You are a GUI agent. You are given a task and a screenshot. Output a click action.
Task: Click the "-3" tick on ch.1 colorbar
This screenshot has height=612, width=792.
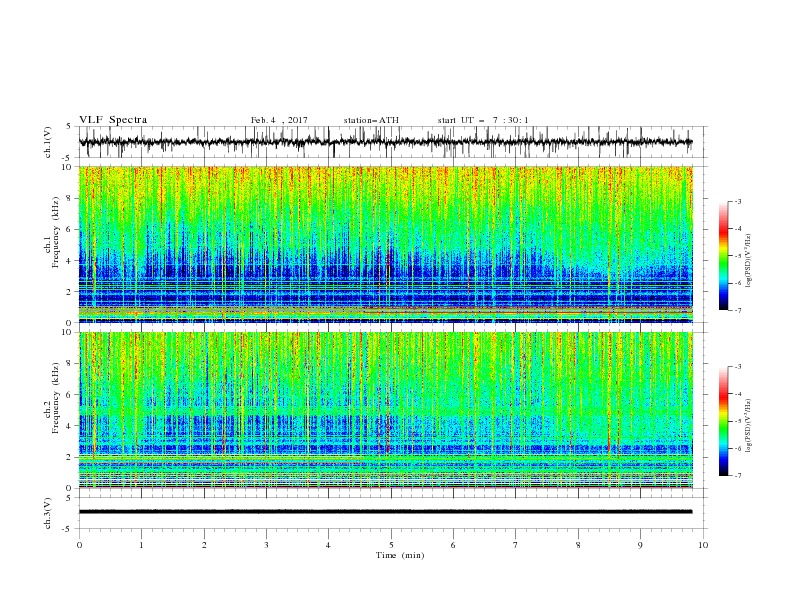(x=738, y=201)
